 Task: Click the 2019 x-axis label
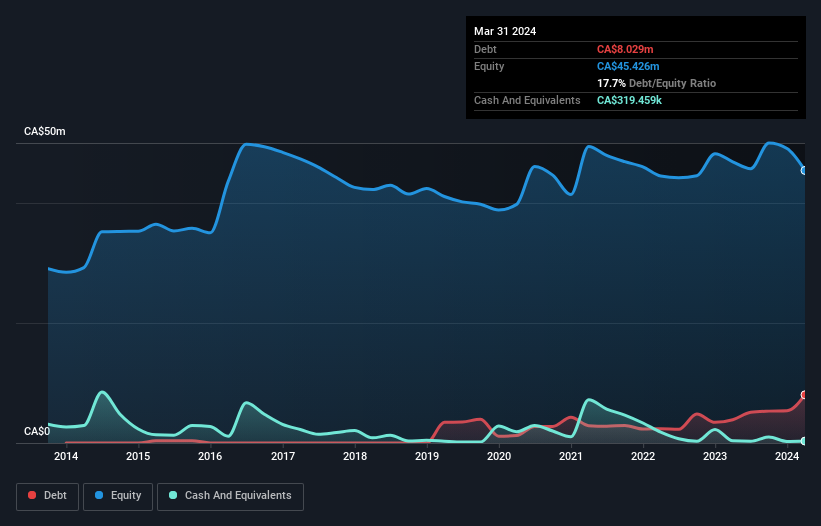click(x=427, y=456)
